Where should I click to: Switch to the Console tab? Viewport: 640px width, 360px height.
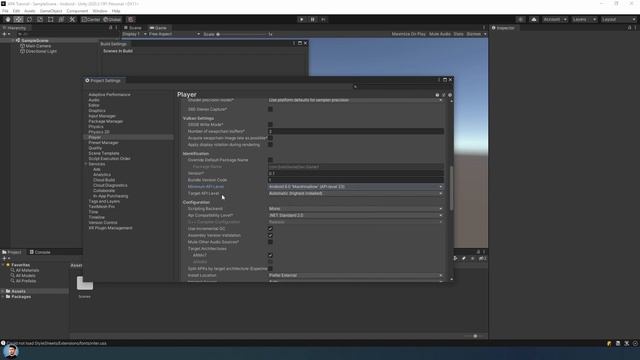tap(40, 252)
